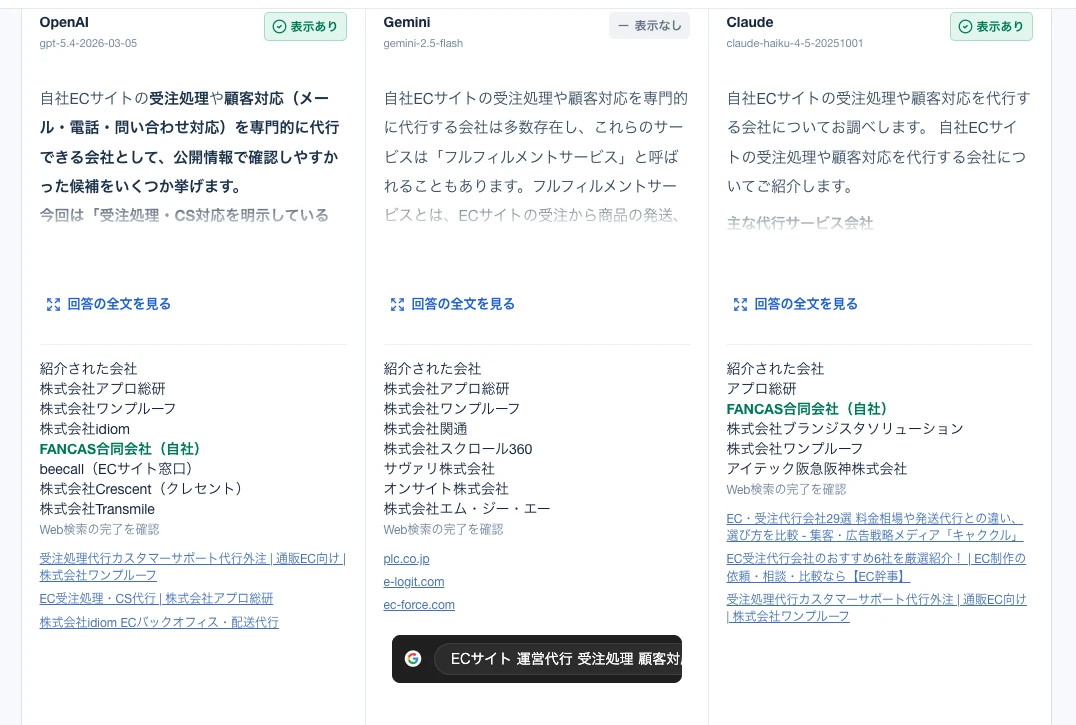
Task: Click the expand icon in Claude's 回答の全文を見る
Action: (x=740, y=305)
